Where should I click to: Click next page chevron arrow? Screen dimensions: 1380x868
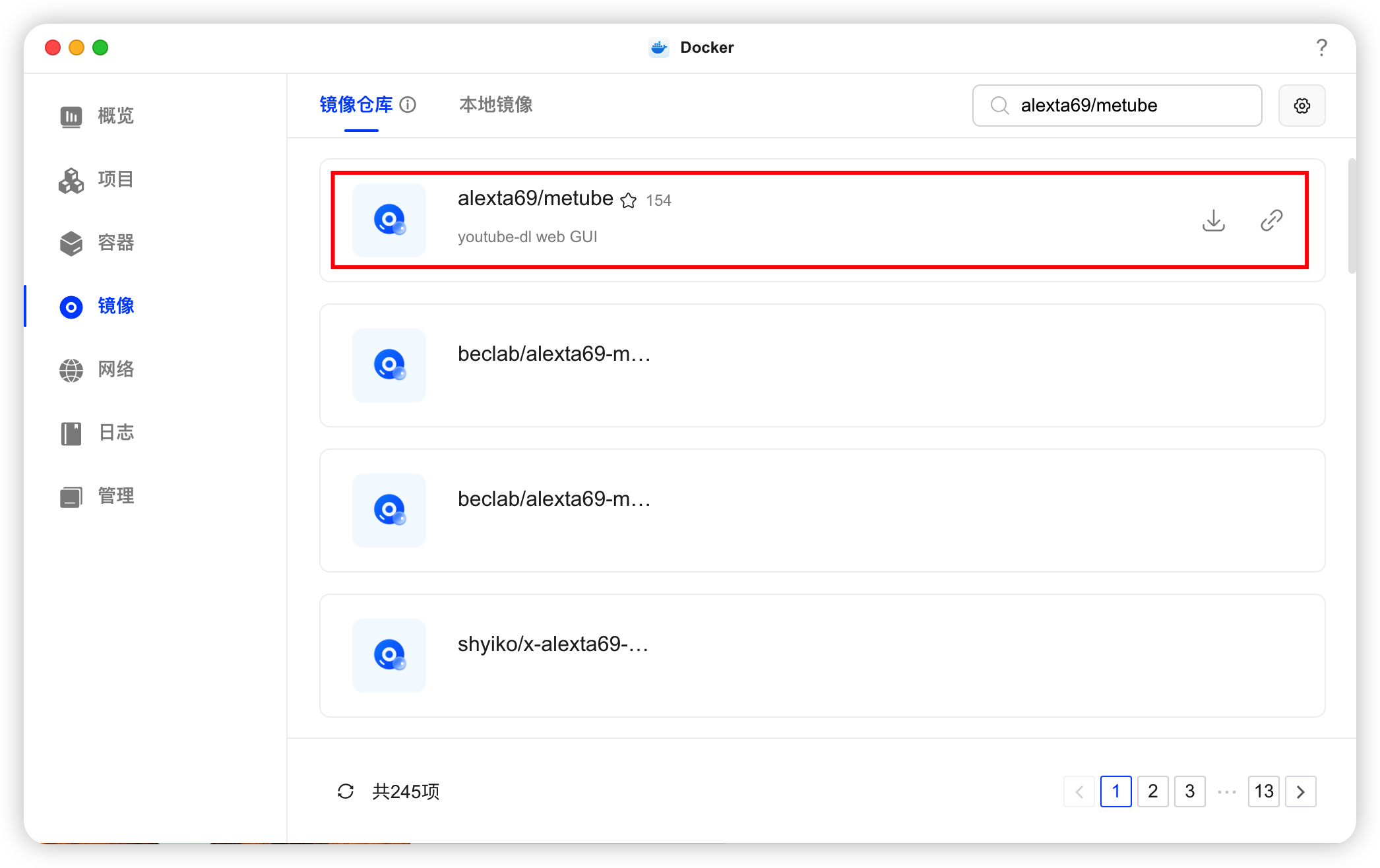1300,791
